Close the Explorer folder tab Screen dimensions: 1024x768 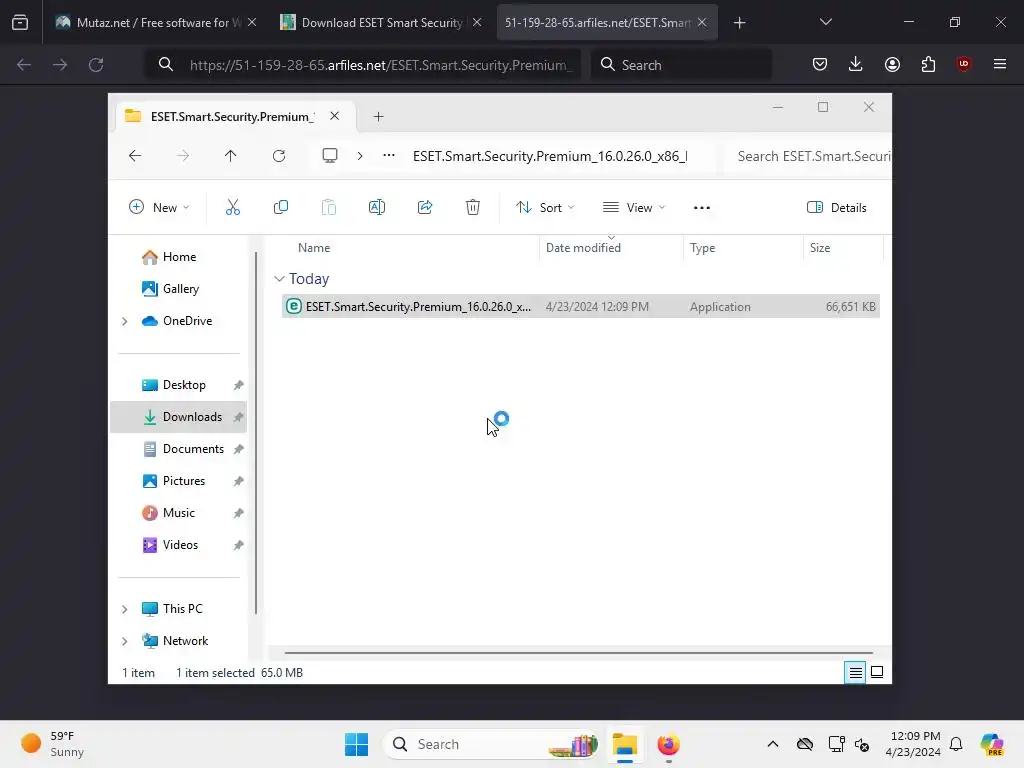point(334,116)
